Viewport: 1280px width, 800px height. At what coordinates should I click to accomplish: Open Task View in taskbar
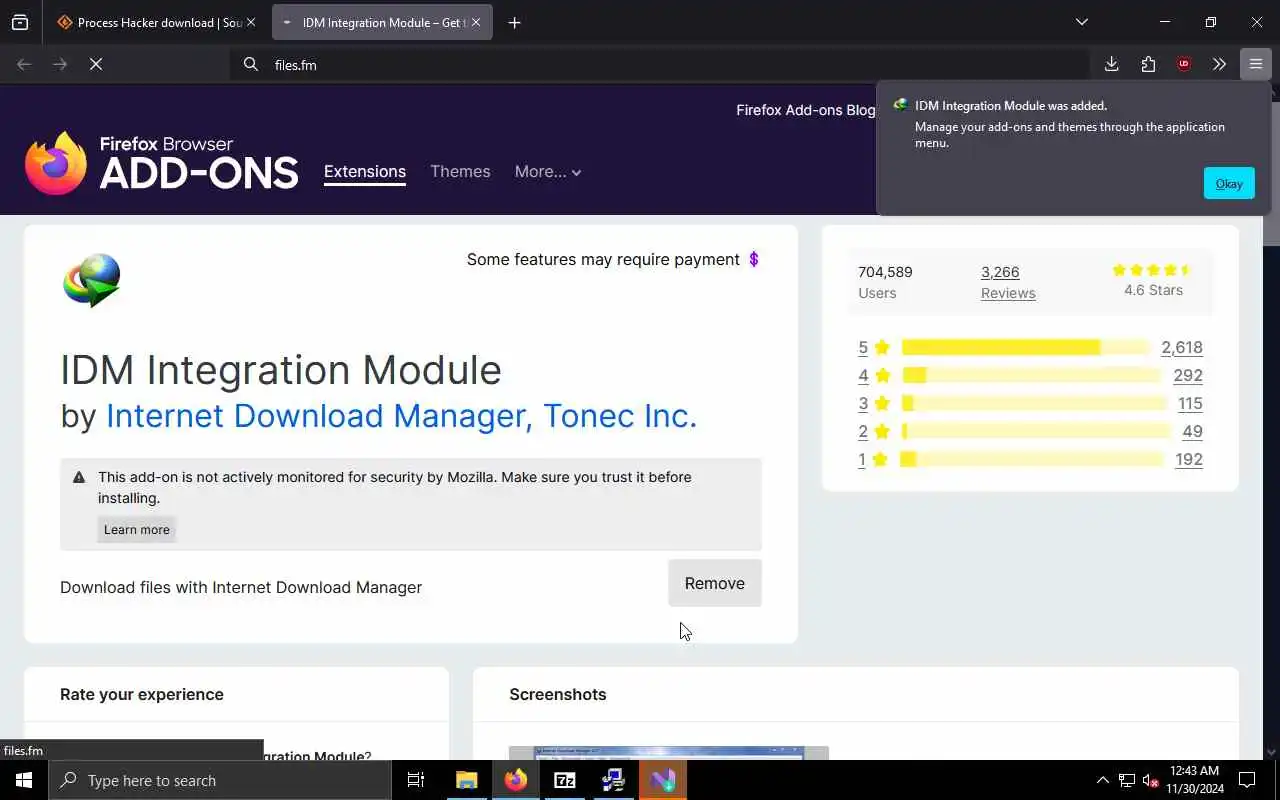pos(416,780)
